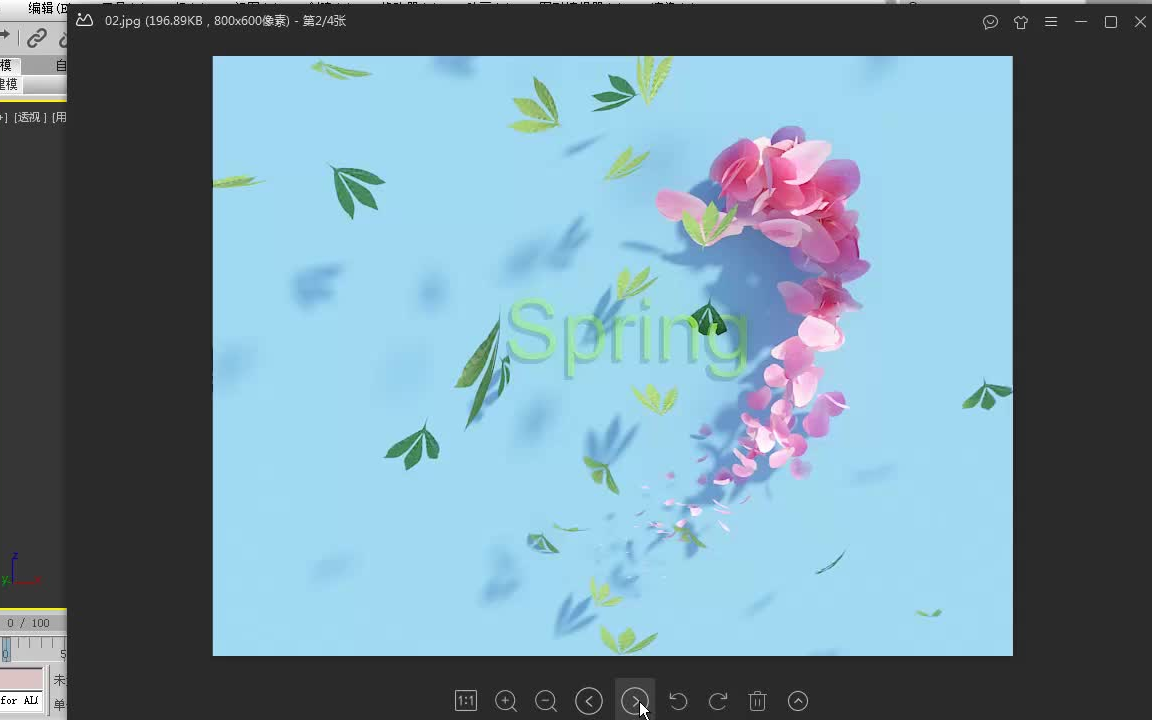Go back to the previous image
The image size is (1152, 720).
click(589, 701)
